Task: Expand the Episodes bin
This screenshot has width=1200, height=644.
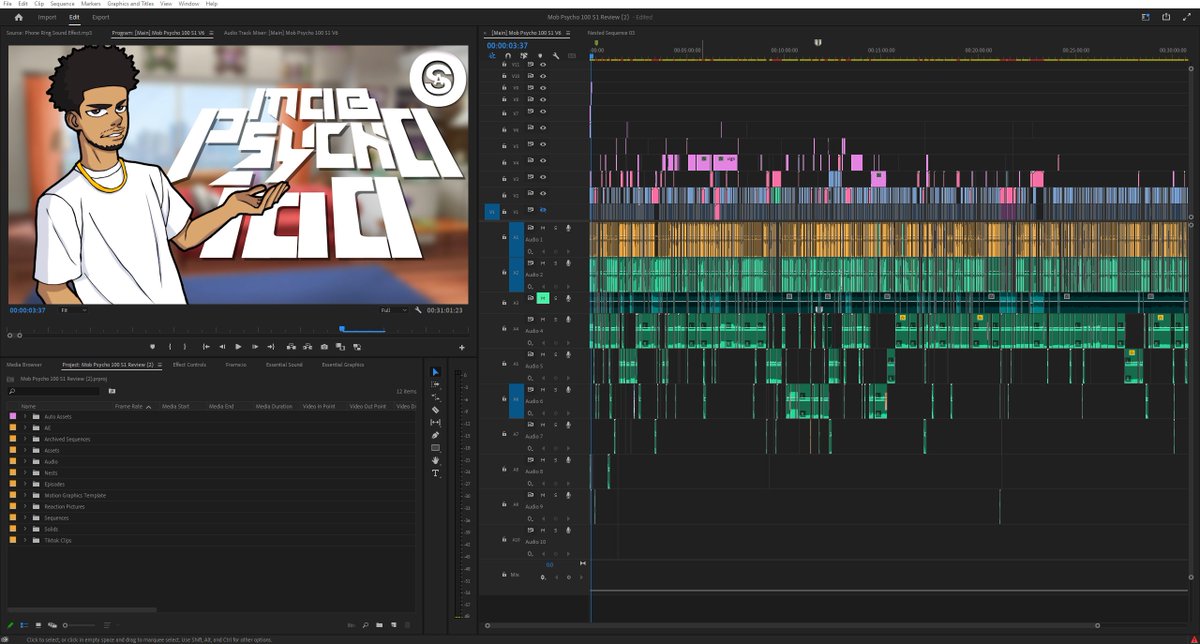Action: click(25, 484)
